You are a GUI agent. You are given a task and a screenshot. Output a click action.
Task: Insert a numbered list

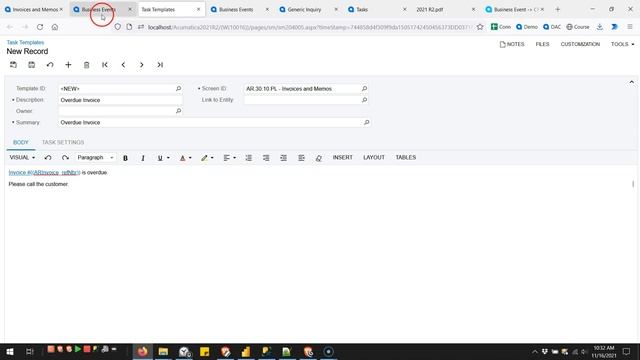coord(249,158)
